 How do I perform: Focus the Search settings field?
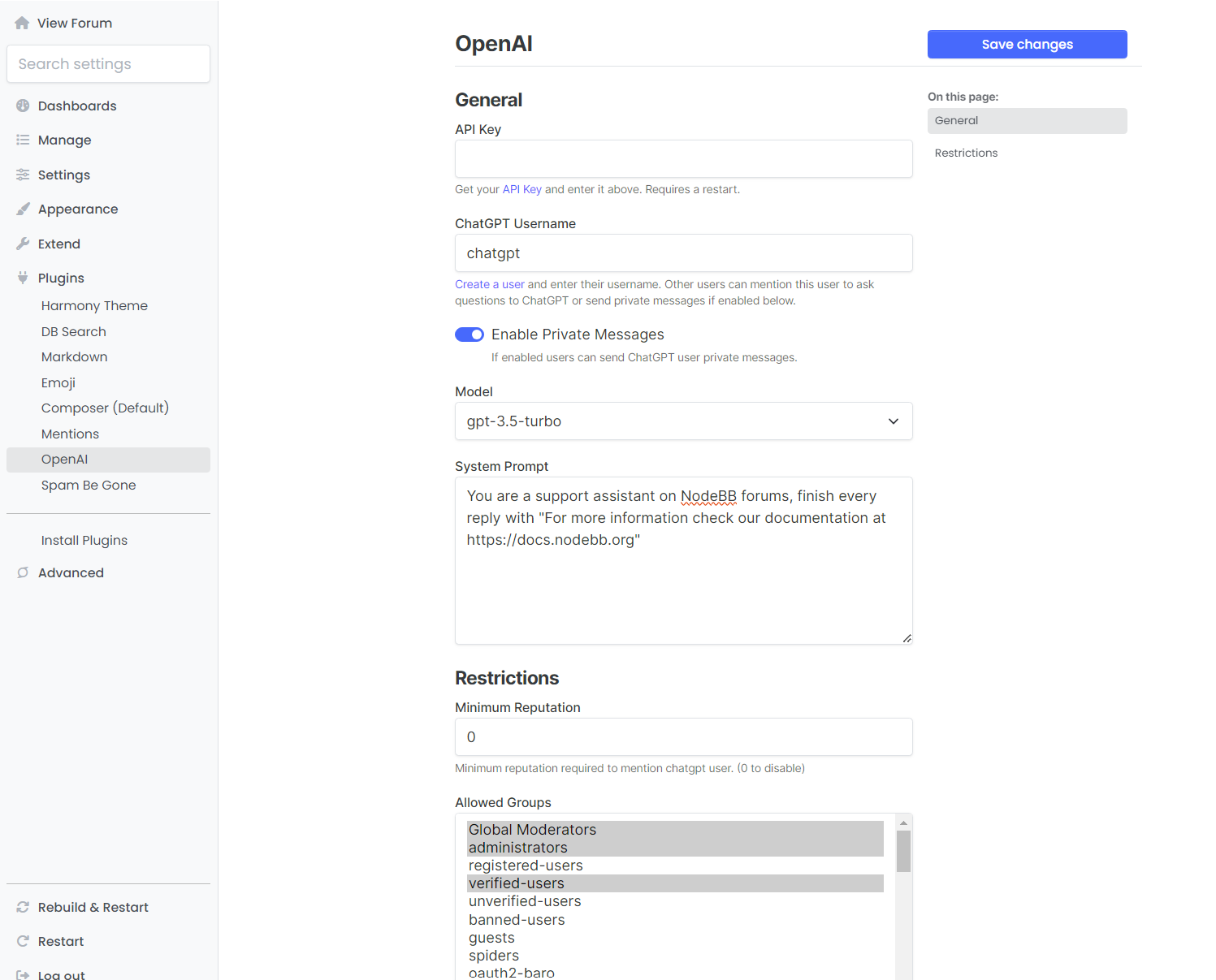(x=108, y=63)
